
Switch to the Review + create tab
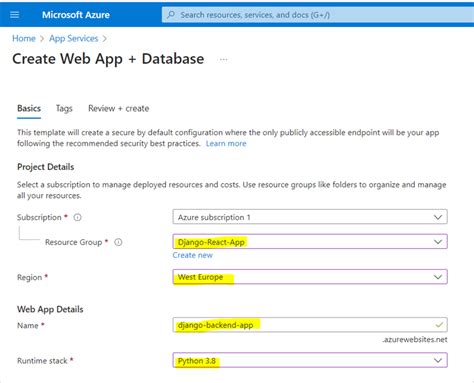click(x=119, y=109)
